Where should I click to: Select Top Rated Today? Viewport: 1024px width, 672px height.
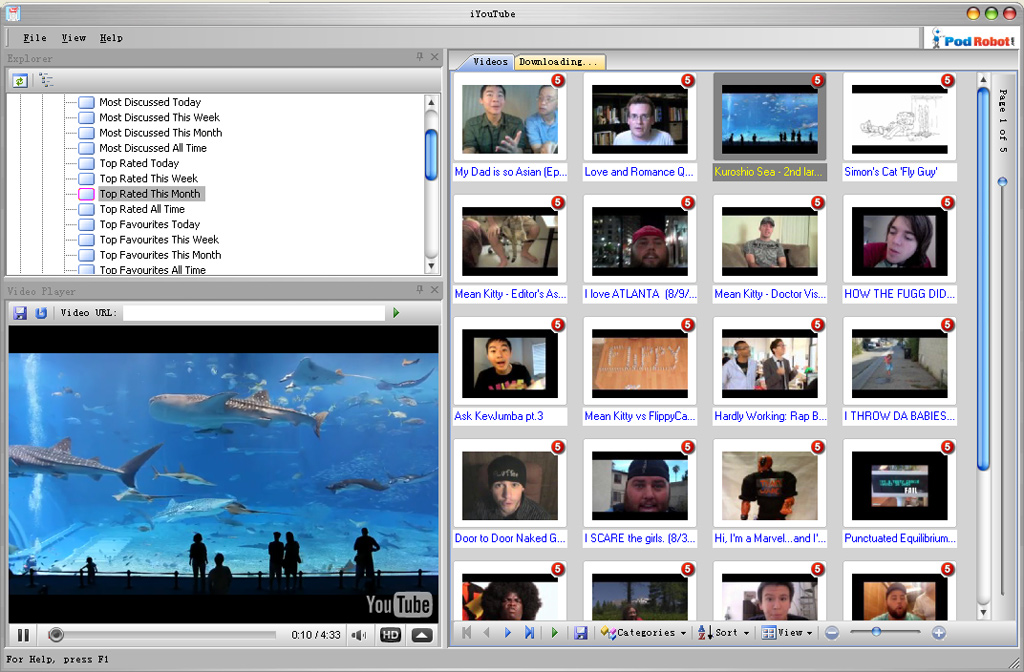[139, 163]
